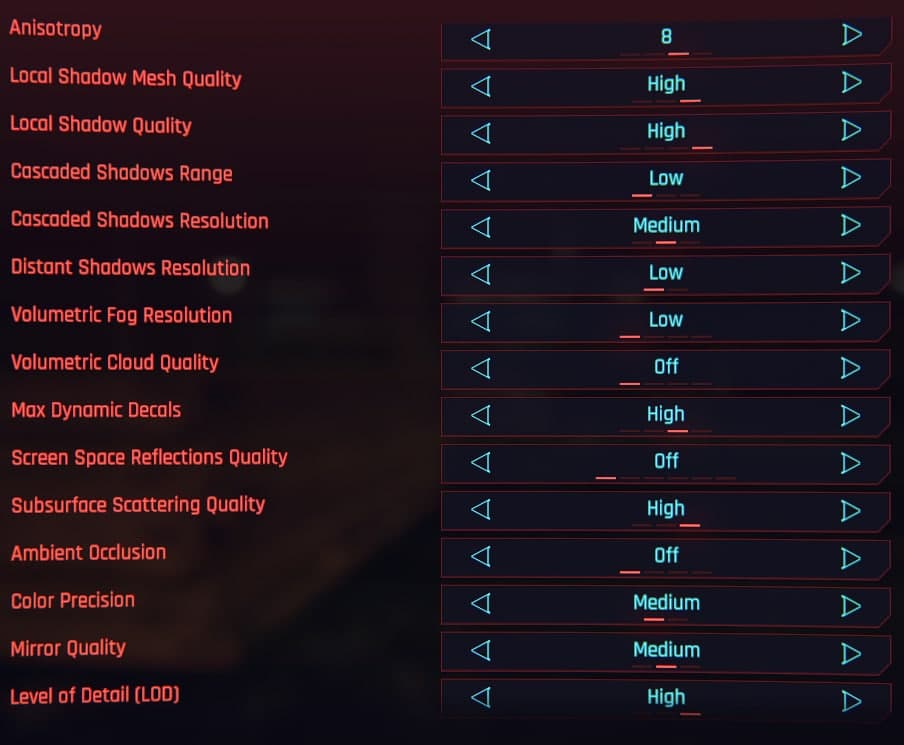904x745 pixels.
Task: Select the Distant Shadows Resolution setting label
Action: (x=130, y=268)
